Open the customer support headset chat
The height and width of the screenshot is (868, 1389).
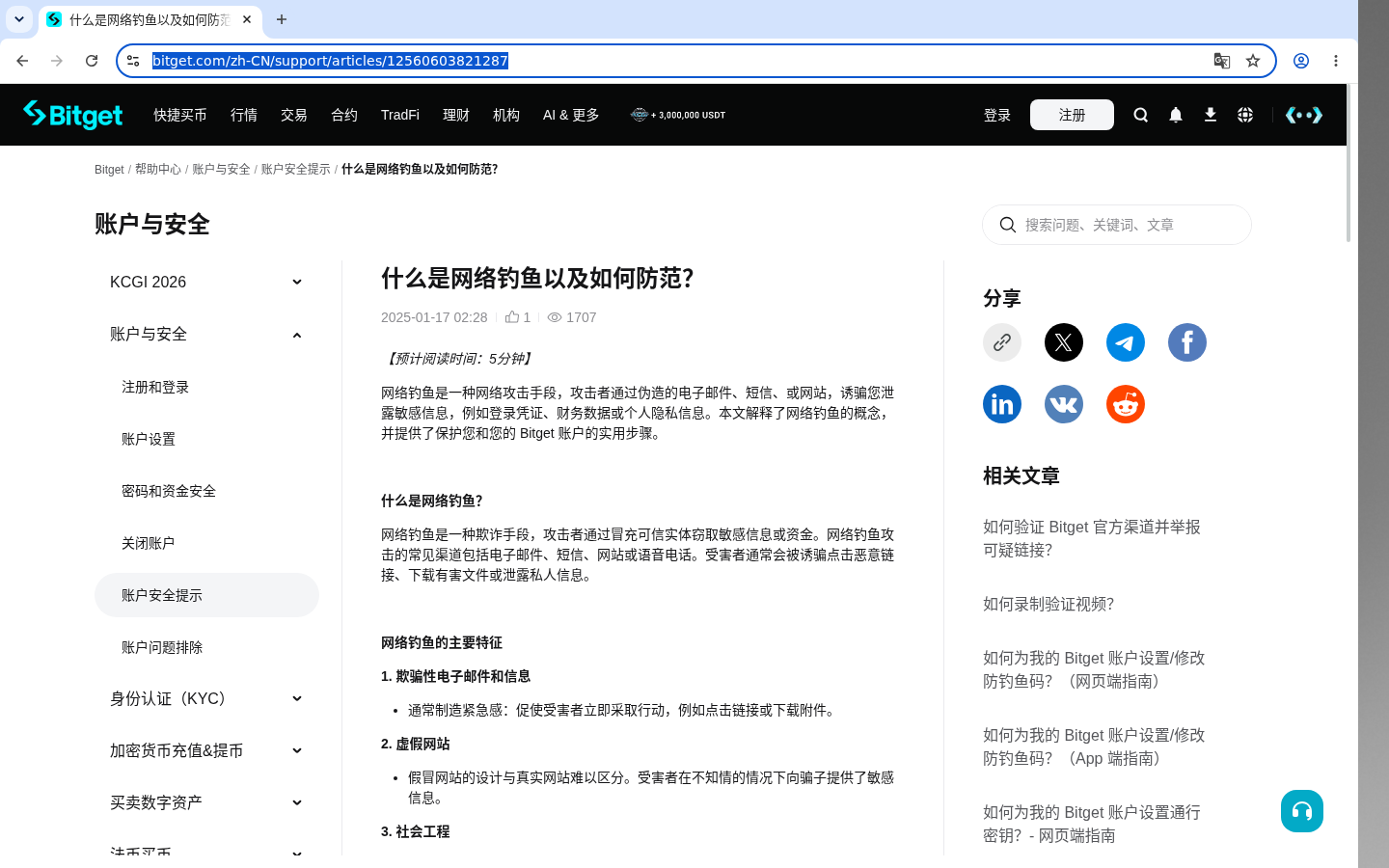coord(1302,811)
